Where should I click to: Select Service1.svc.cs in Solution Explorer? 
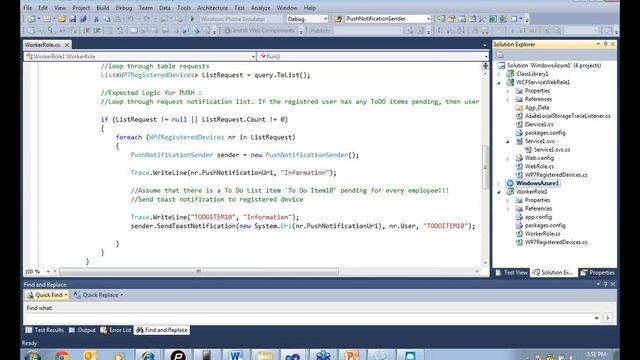pyautogui.click(x=552, y=150)
